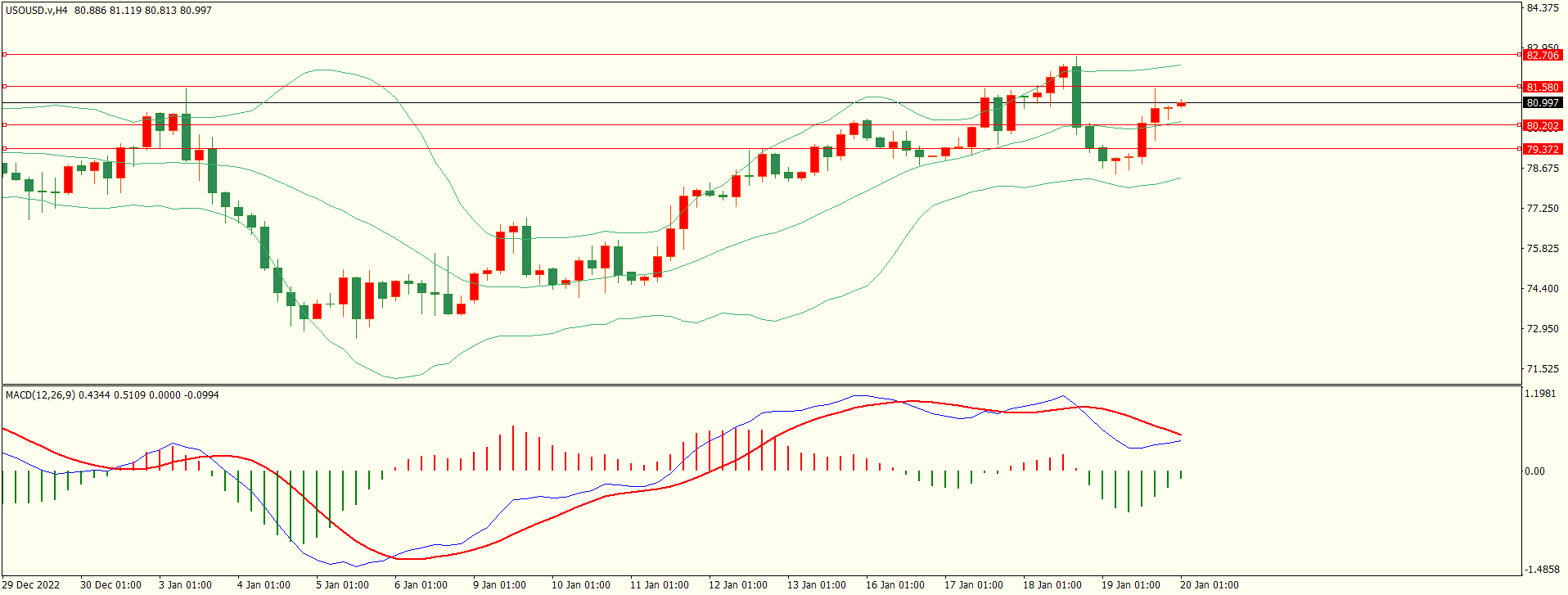This screenshot has height=595, width=1568.
Task: Click the large green candle on 18 Jan
Action: point(1076,97)
